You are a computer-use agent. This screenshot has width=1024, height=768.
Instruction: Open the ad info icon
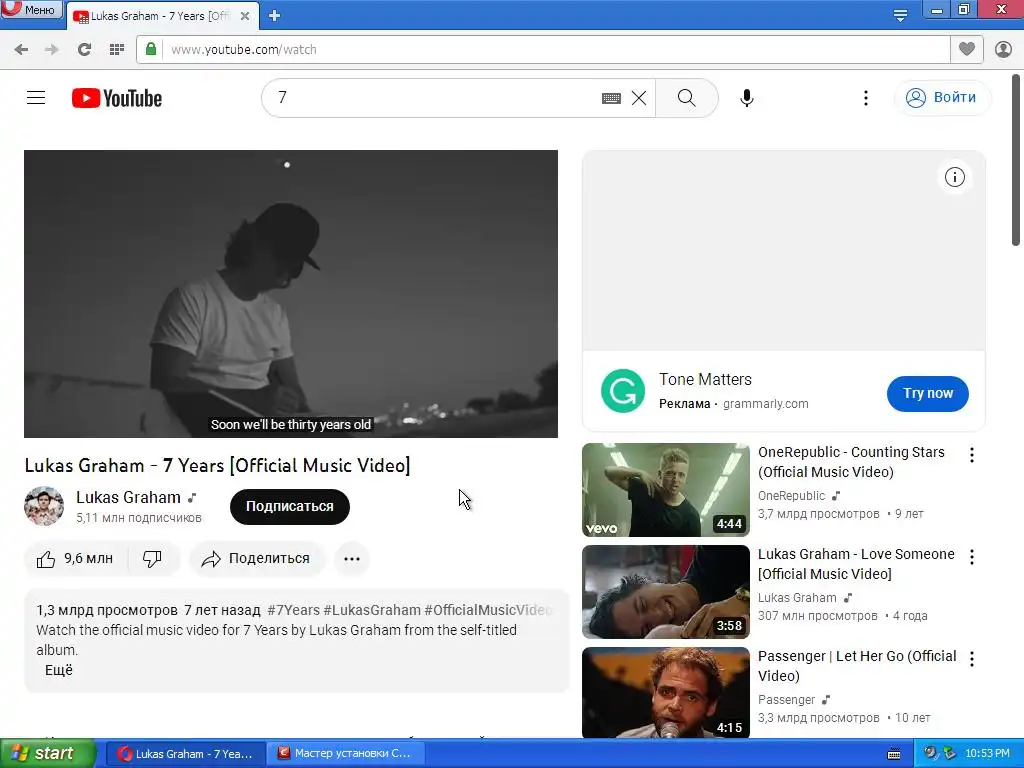click(955, 177)
